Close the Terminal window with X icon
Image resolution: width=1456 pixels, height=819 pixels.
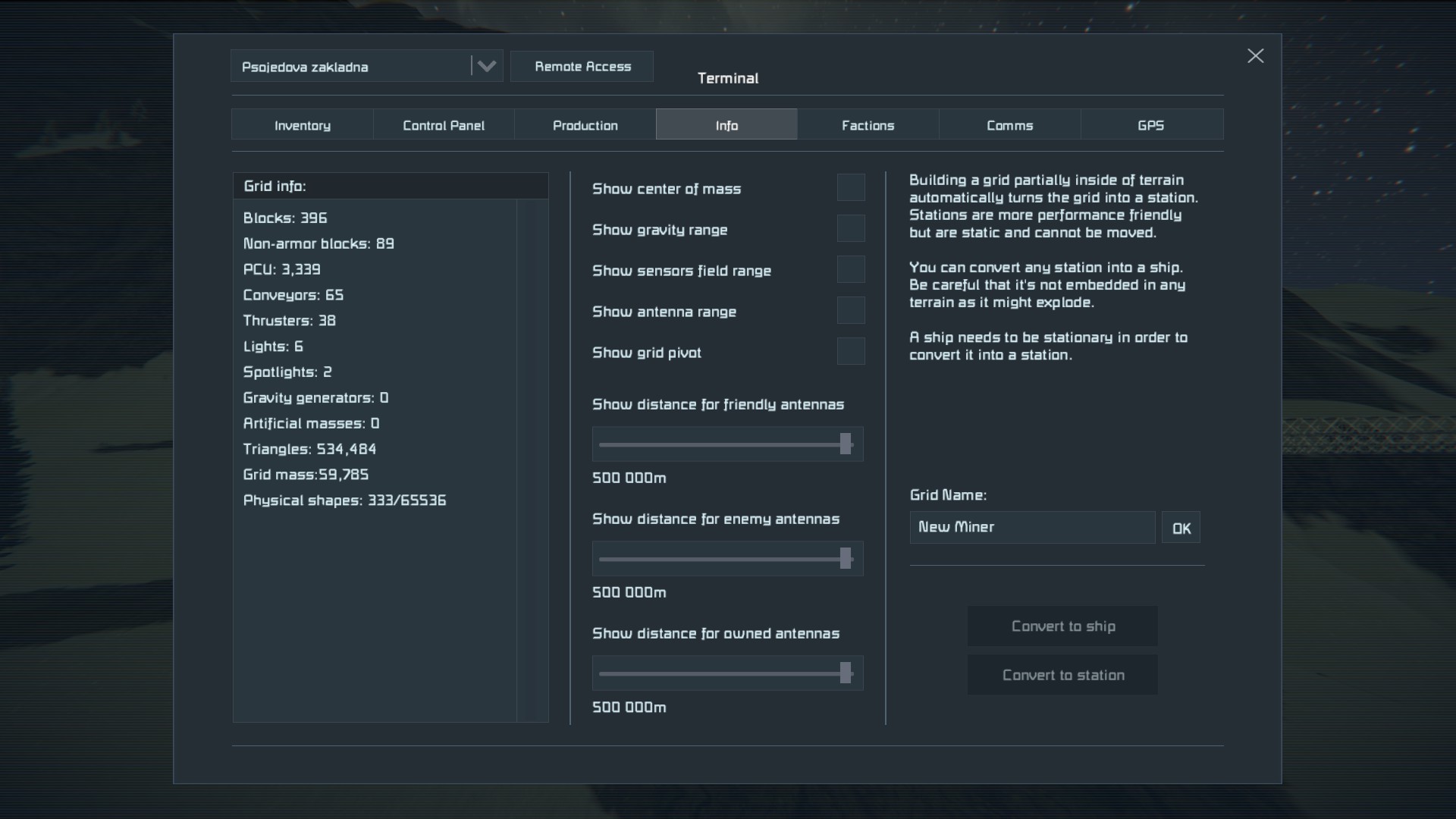point(1255,56)
